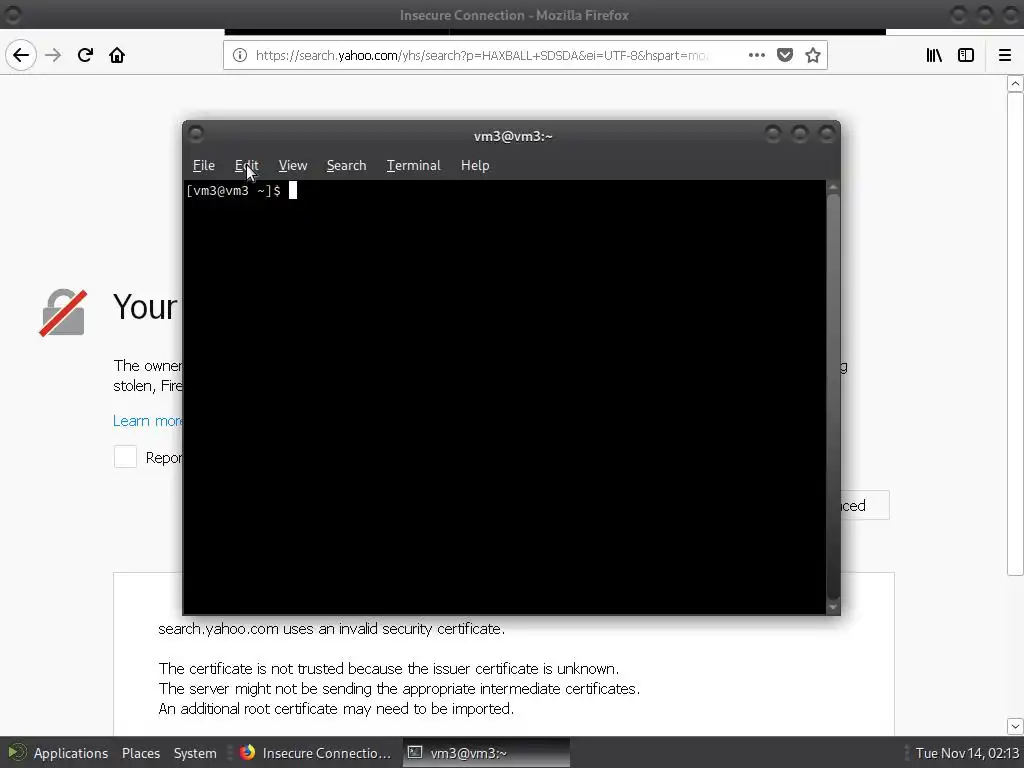Click the terminal scrollbar up arrow

pyautogui.click(x=833, y=187)
